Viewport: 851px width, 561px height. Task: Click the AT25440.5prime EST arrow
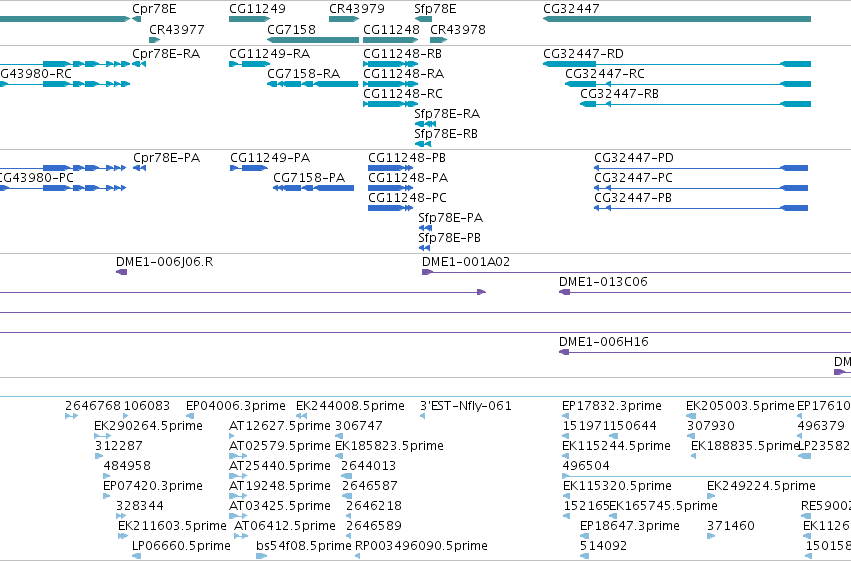click(x=238, y=476)
